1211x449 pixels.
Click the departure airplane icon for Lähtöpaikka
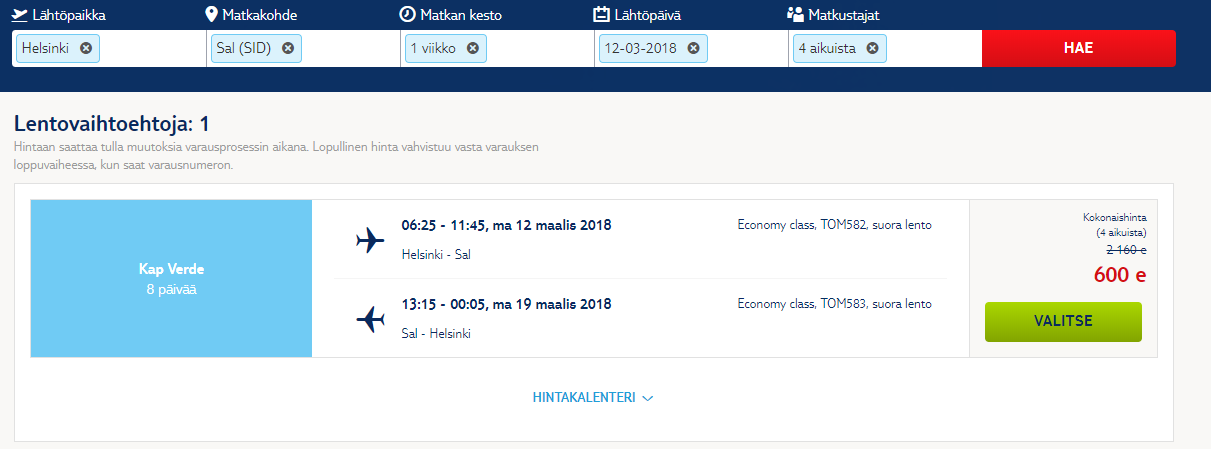point(20,15)
